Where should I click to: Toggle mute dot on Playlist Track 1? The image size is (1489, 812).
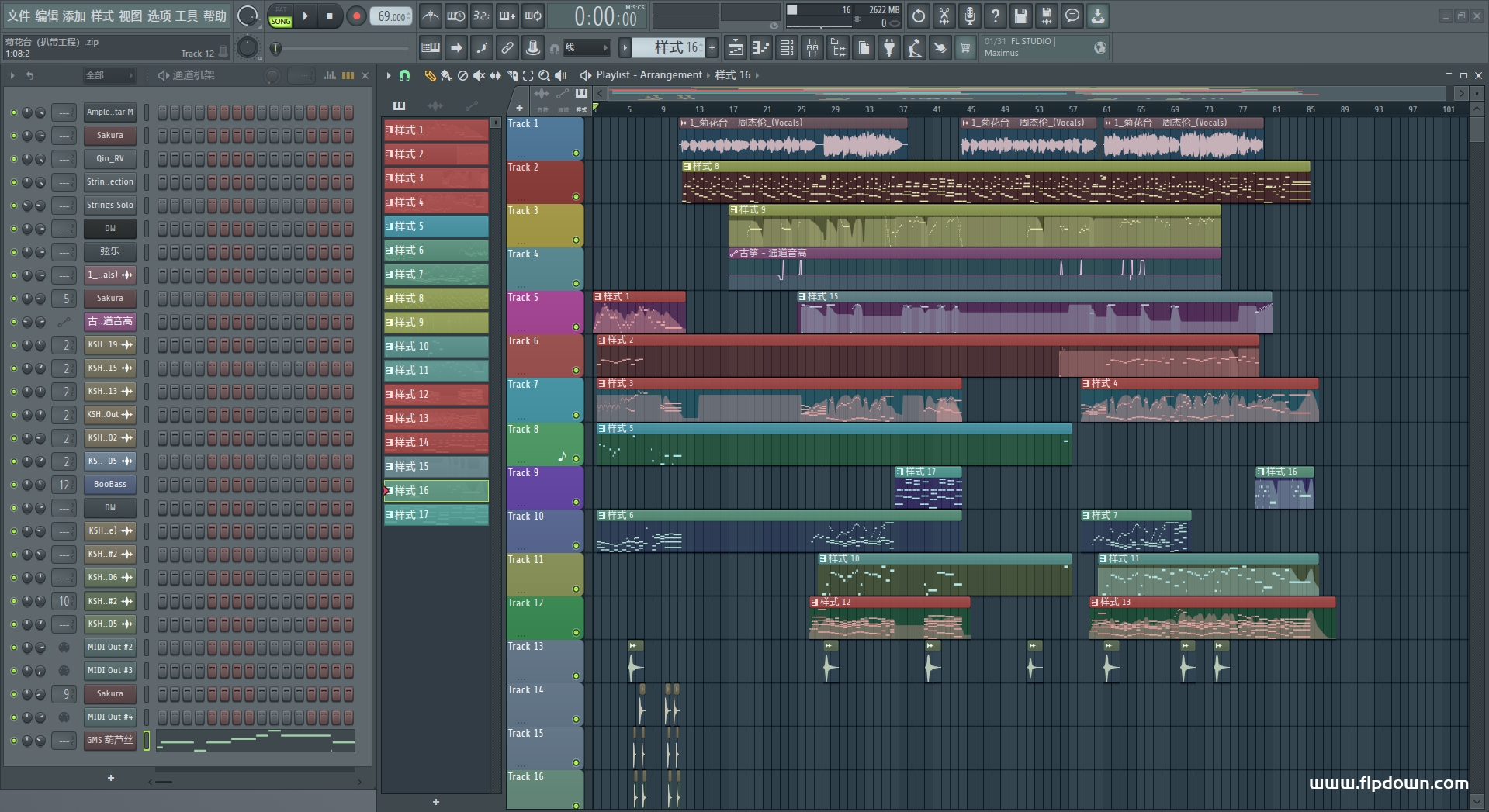pyautogui.click(x=576, y=154)
